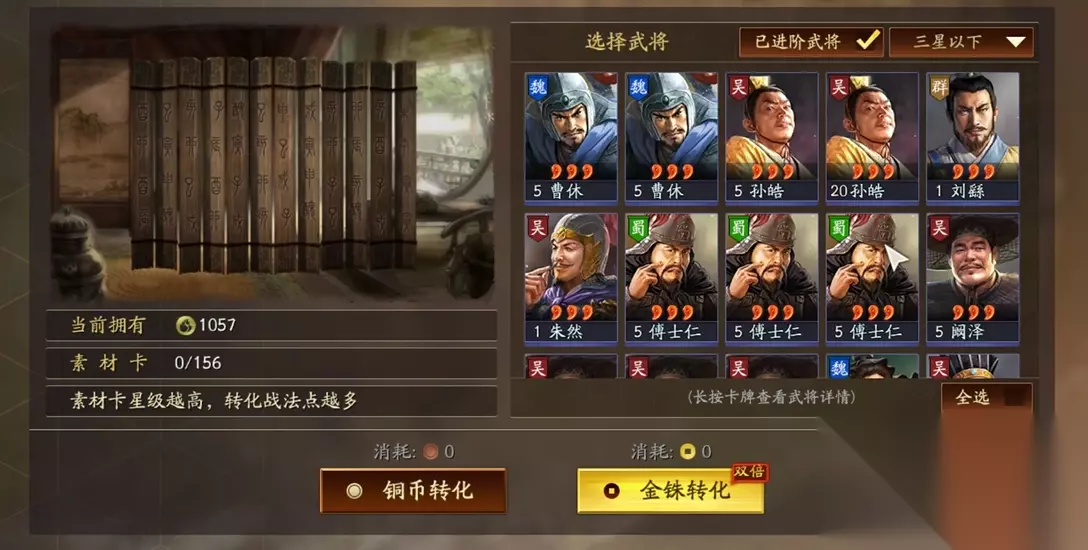
Task: Click the 魏 faction badge on first 曹休
Action: coord(537,87)
